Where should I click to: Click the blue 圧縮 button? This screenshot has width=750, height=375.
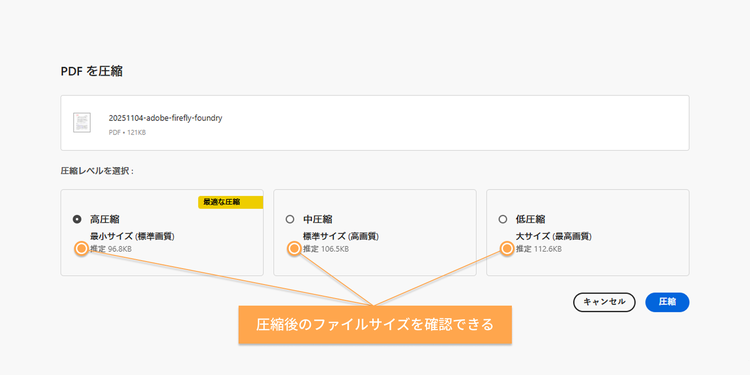tap(667, 302)
